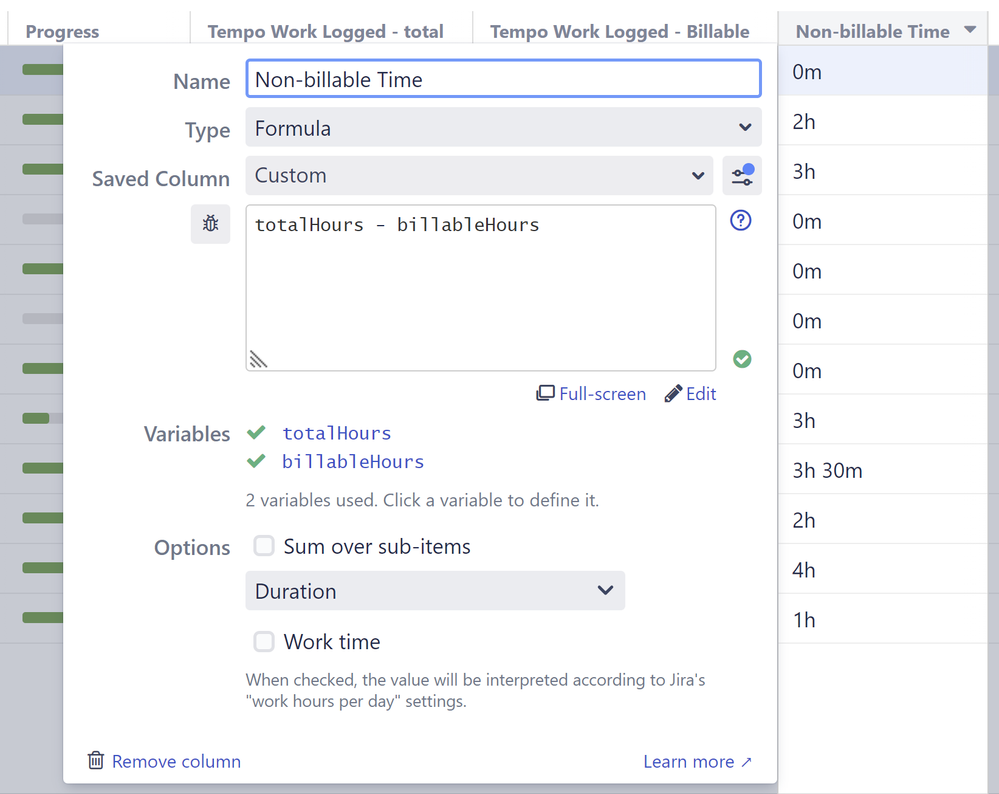This screenshot has width=999, height=794.
Task: Click the bug icon beside the formula editor
Action: [210, 224]
